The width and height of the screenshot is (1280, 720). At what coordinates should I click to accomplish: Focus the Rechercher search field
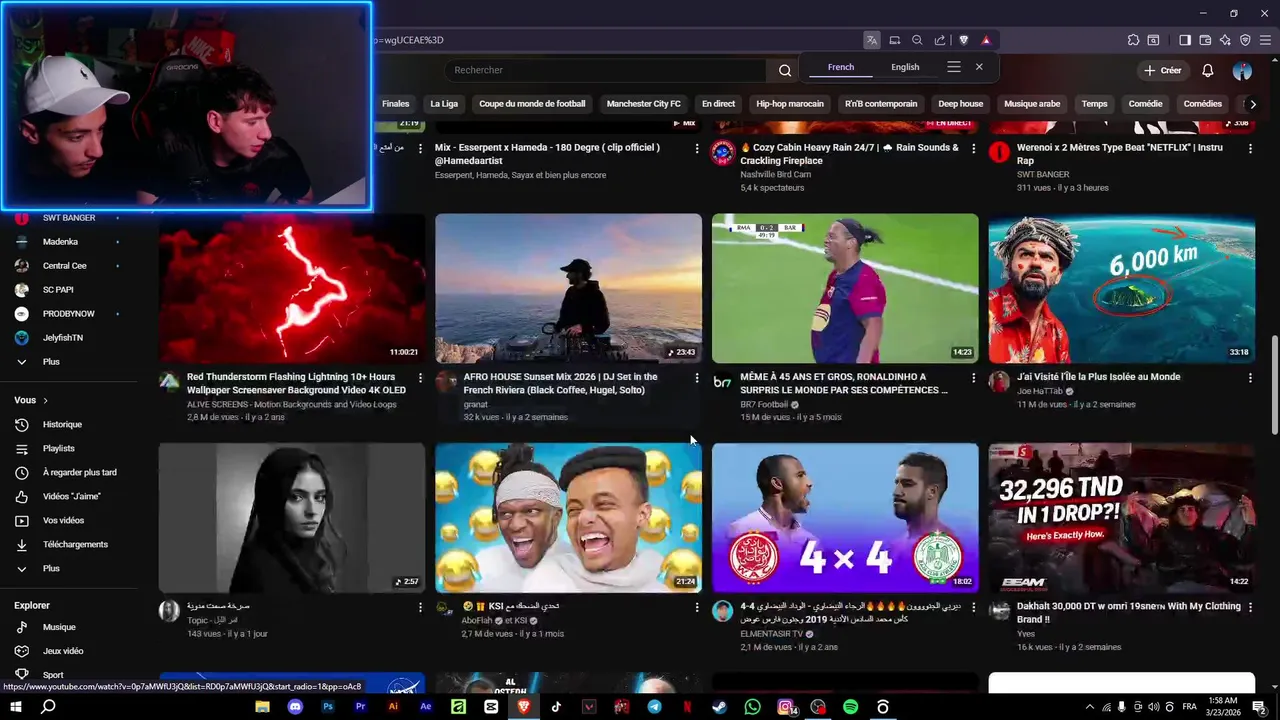(606, 70)
